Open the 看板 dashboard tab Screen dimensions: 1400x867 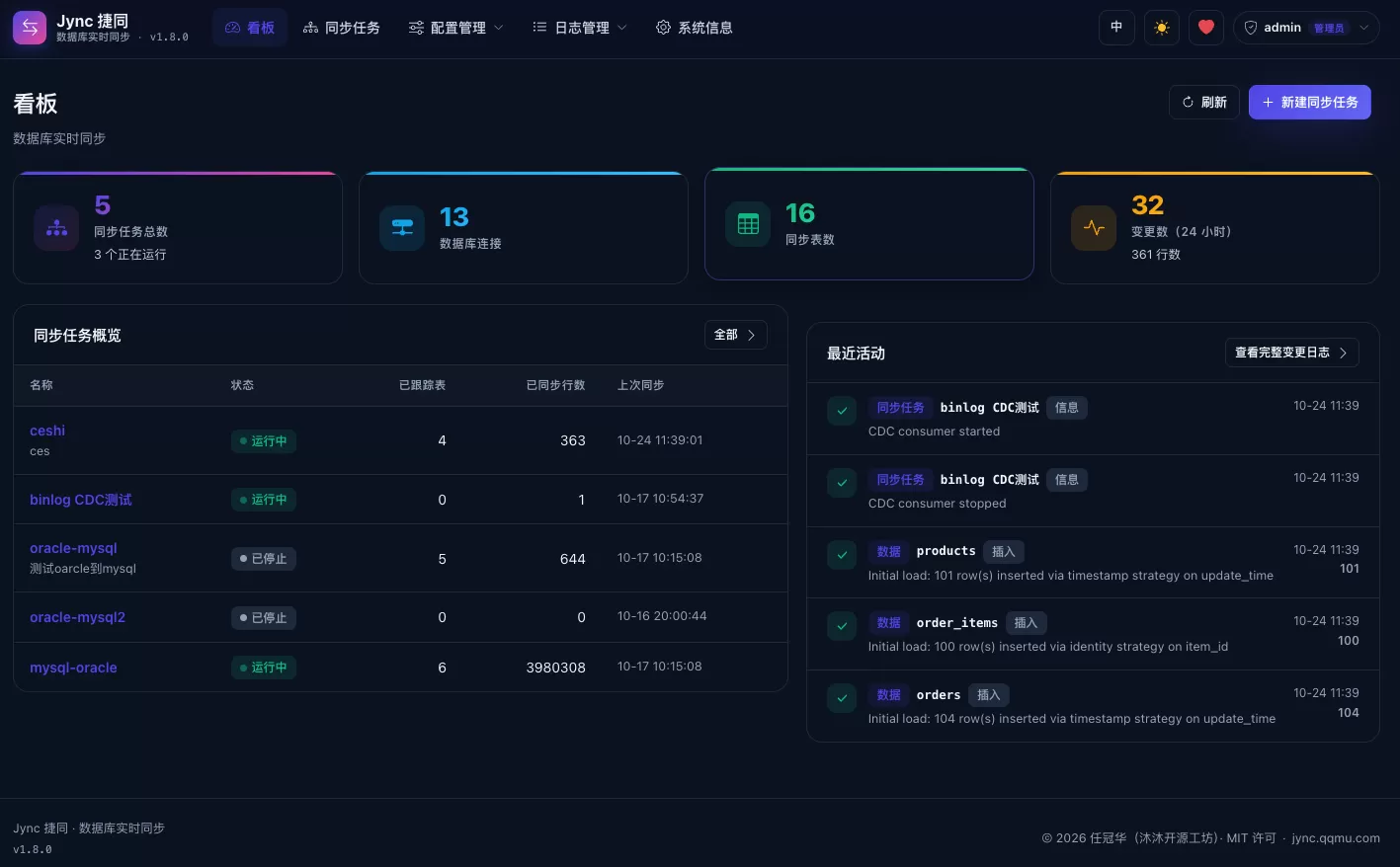(250, 28)
